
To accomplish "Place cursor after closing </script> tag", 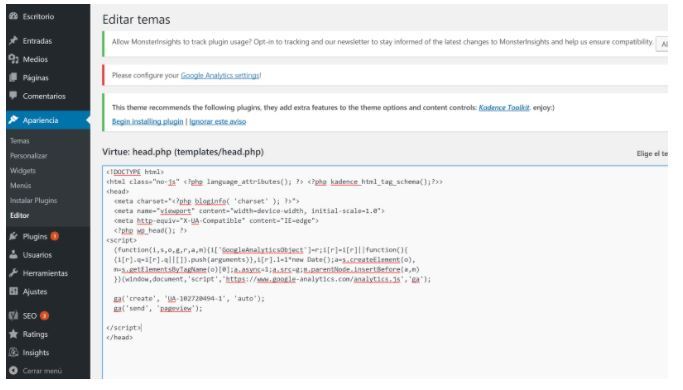I will coord(142,328).
